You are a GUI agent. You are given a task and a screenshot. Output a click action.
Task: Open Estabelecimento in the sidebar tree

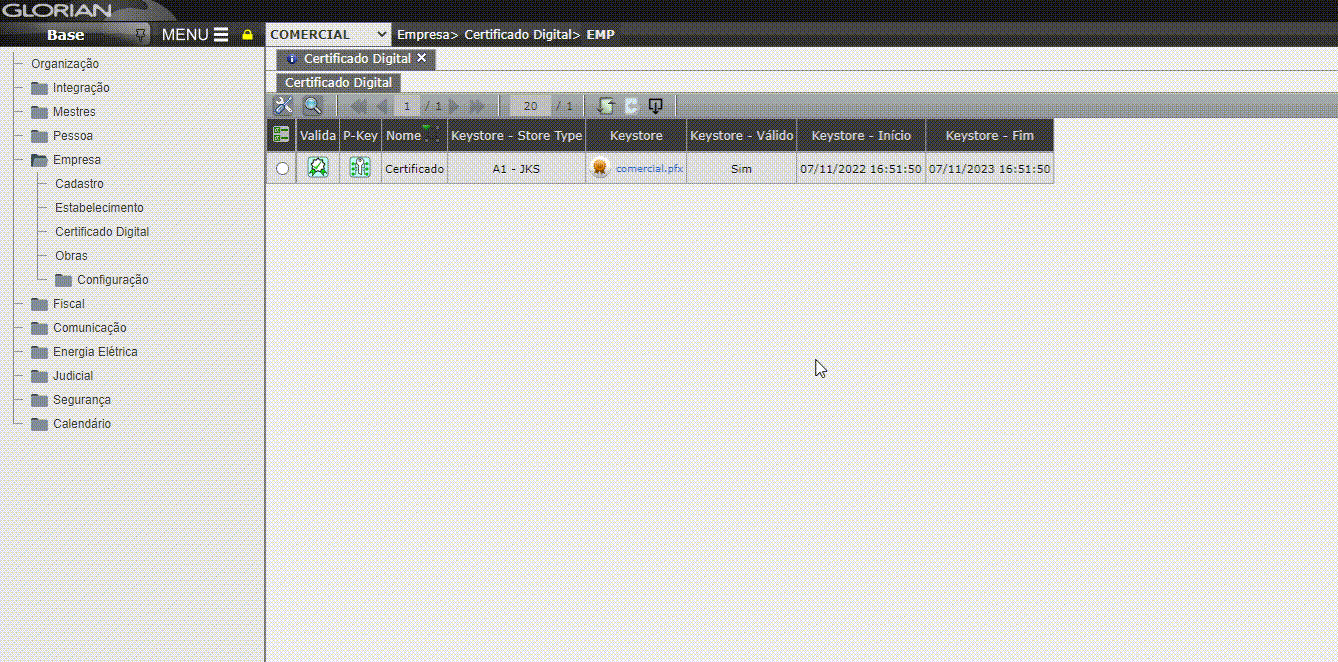(99, 208)
